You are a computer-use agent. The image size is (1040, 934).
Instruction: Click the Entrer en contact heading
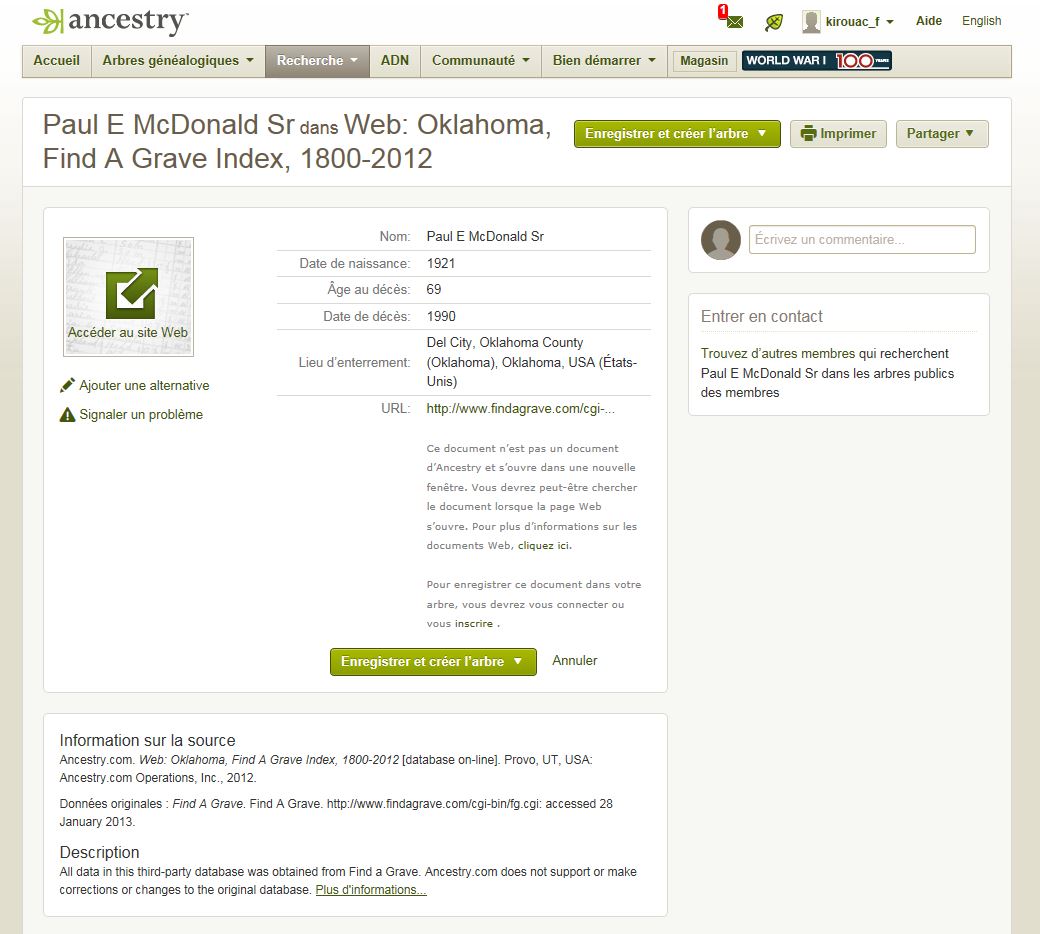pyautogui.click(x=761, y=316)
